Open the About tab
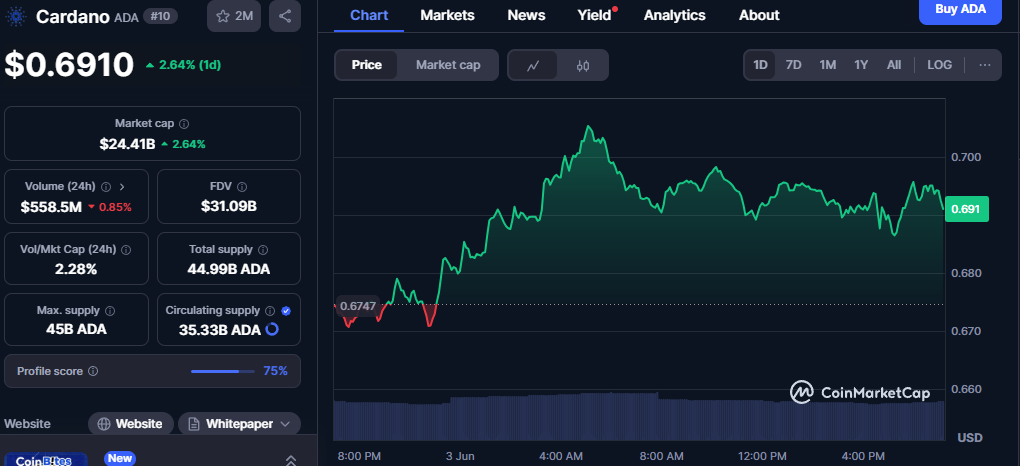The height and width of the screenshot is (466, 1020). tap(759, 15)
